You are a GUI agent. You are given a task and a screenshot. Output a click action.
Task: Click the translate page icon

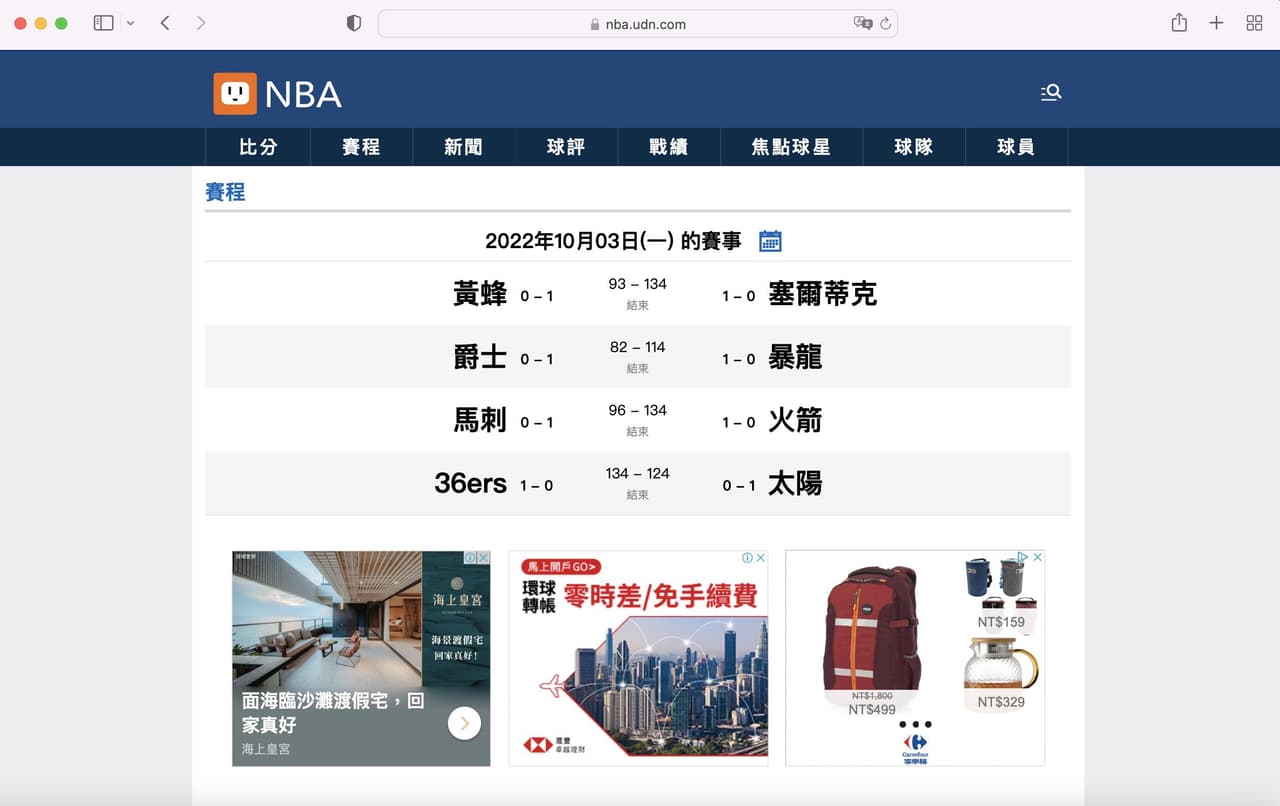(862, 23)
